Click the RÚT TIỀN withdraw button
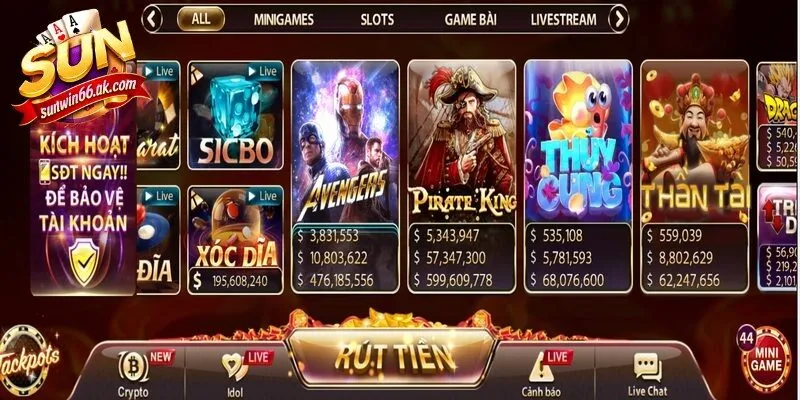The width and height of the screenshot is (800, 400). (x=392, y=357)
